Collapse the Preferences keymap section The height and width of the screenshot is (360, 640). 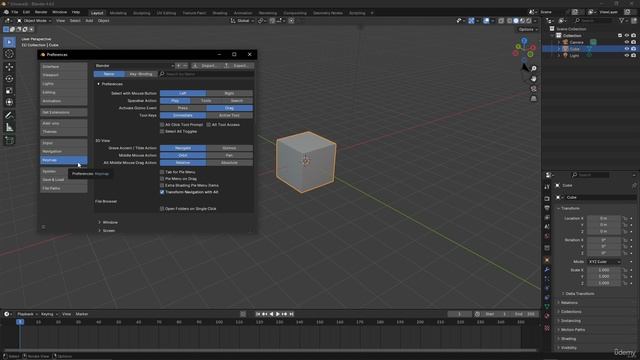[x=98, y=84]
